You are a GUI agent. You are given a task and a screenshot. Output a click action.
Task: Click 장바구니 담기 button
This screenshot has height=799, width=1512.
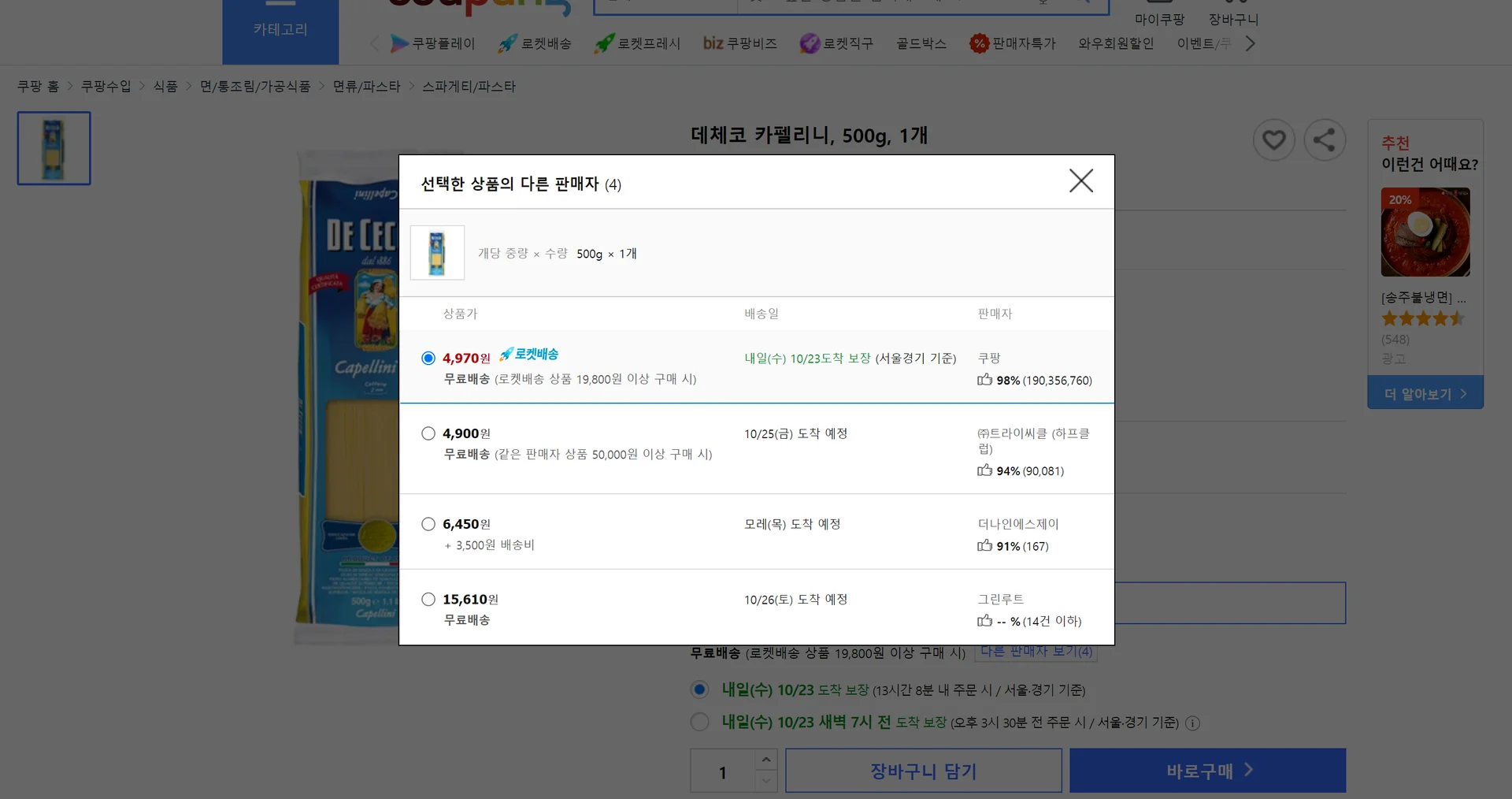pos(923,771)
